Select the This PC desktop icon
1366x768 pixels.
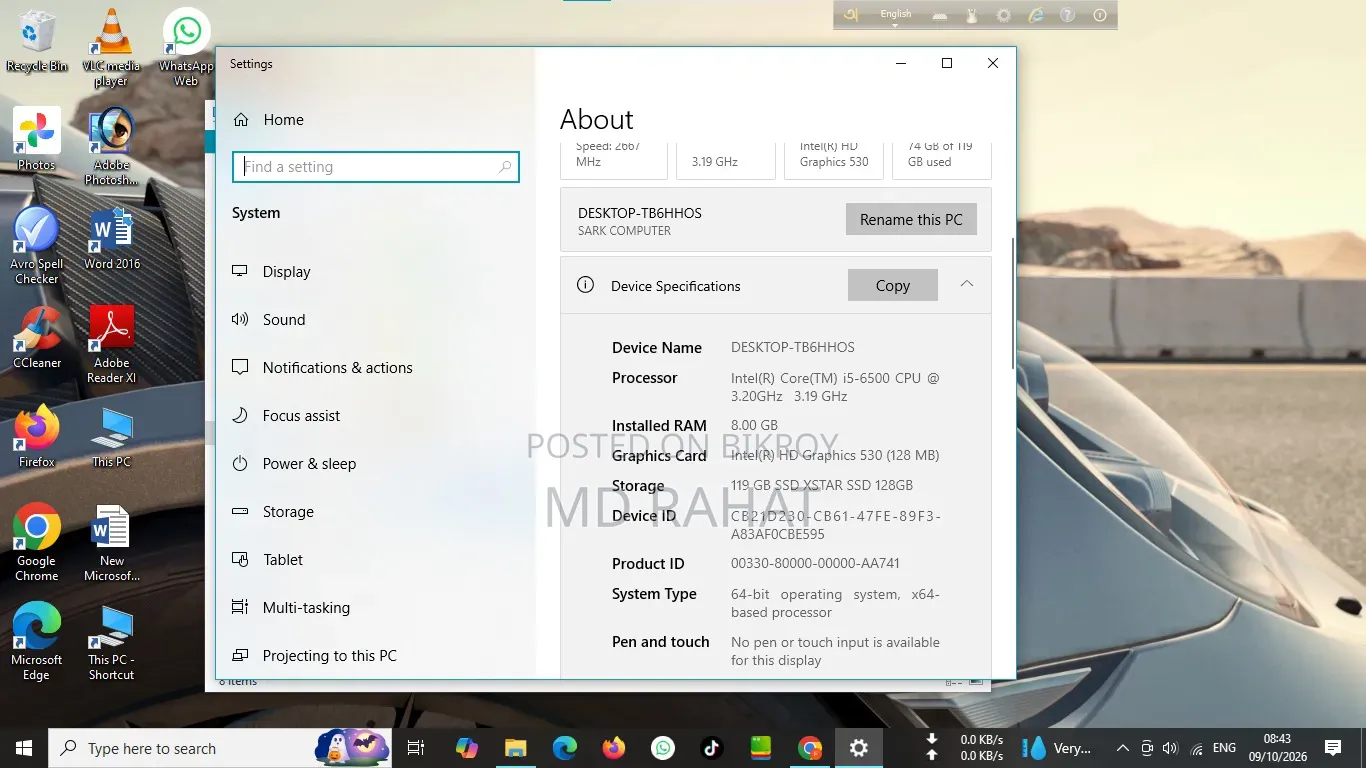coord(111,436)
